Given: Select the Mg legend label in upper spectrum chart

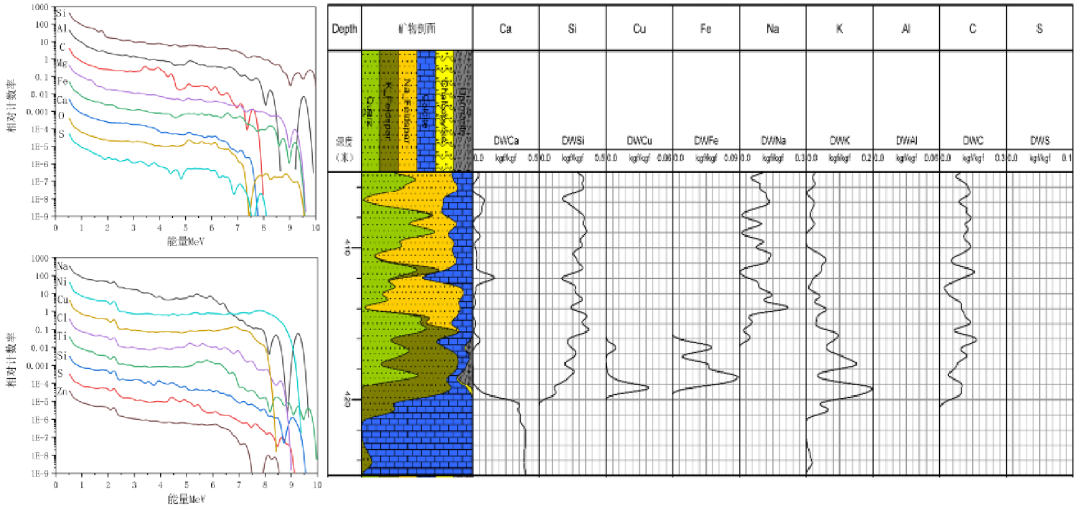Looking at the screenshot, I should 62,64.
